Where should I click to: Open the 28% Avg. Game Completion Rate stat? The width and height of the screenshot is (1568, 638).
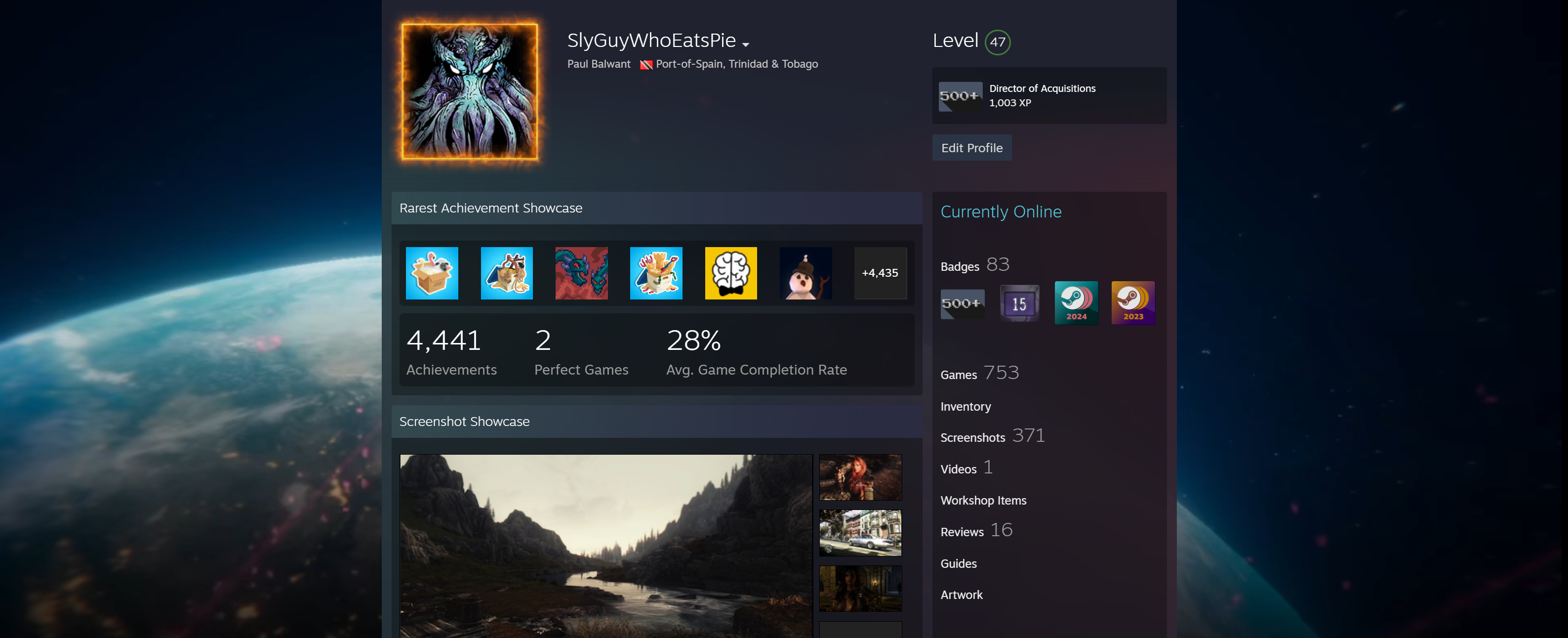click(x=756, y=351)
